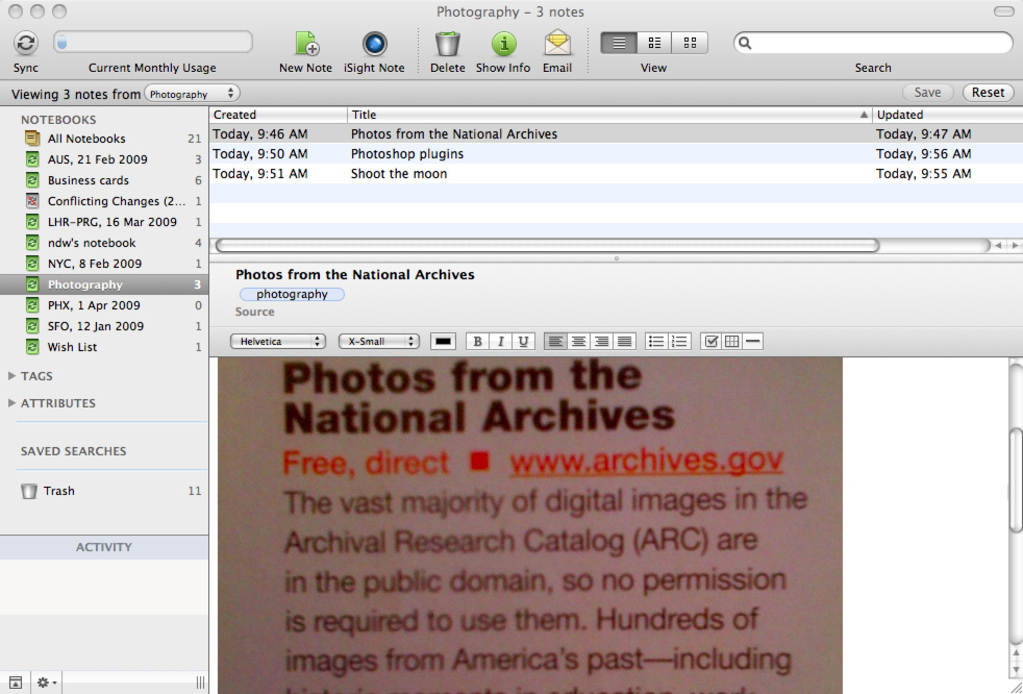The height and width of the screenshot is (694, 1023).
Task: Click the sidebar gear action menu
Action: click(x=46, y=683)
